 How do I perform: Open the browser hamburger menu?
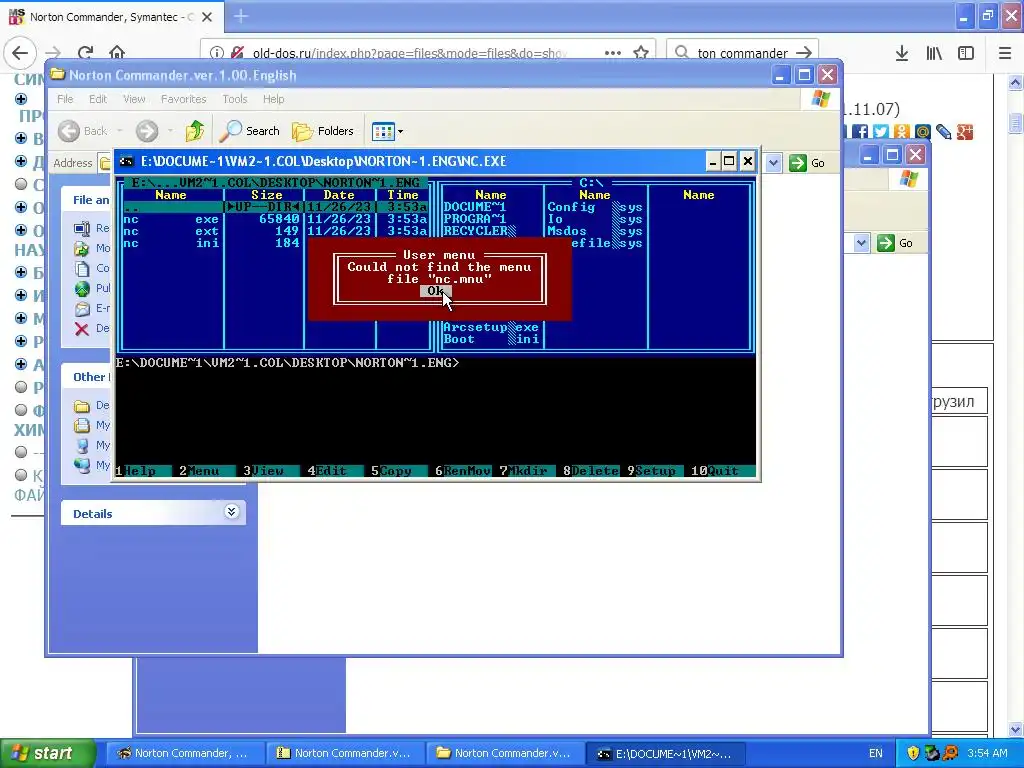point(1005,53)
